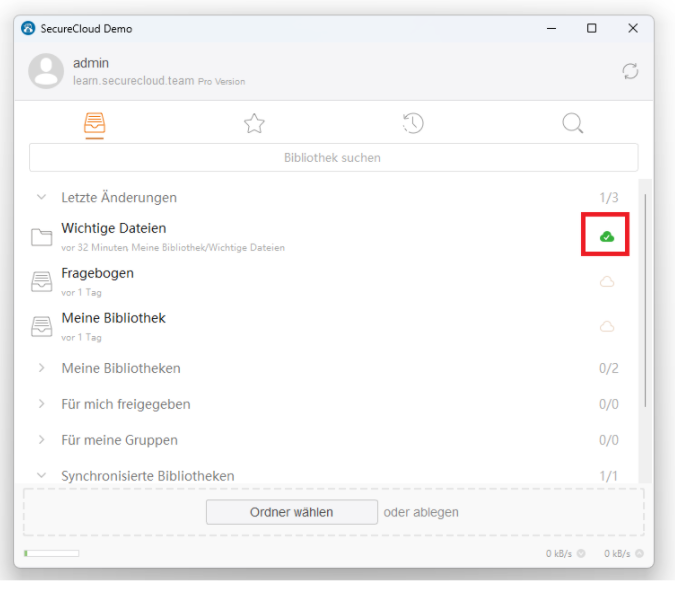Click the 0/2 count next to Meine Bibliotheken
The height and width of the screenshot is (594, 675).
click(x=609, y=368)
